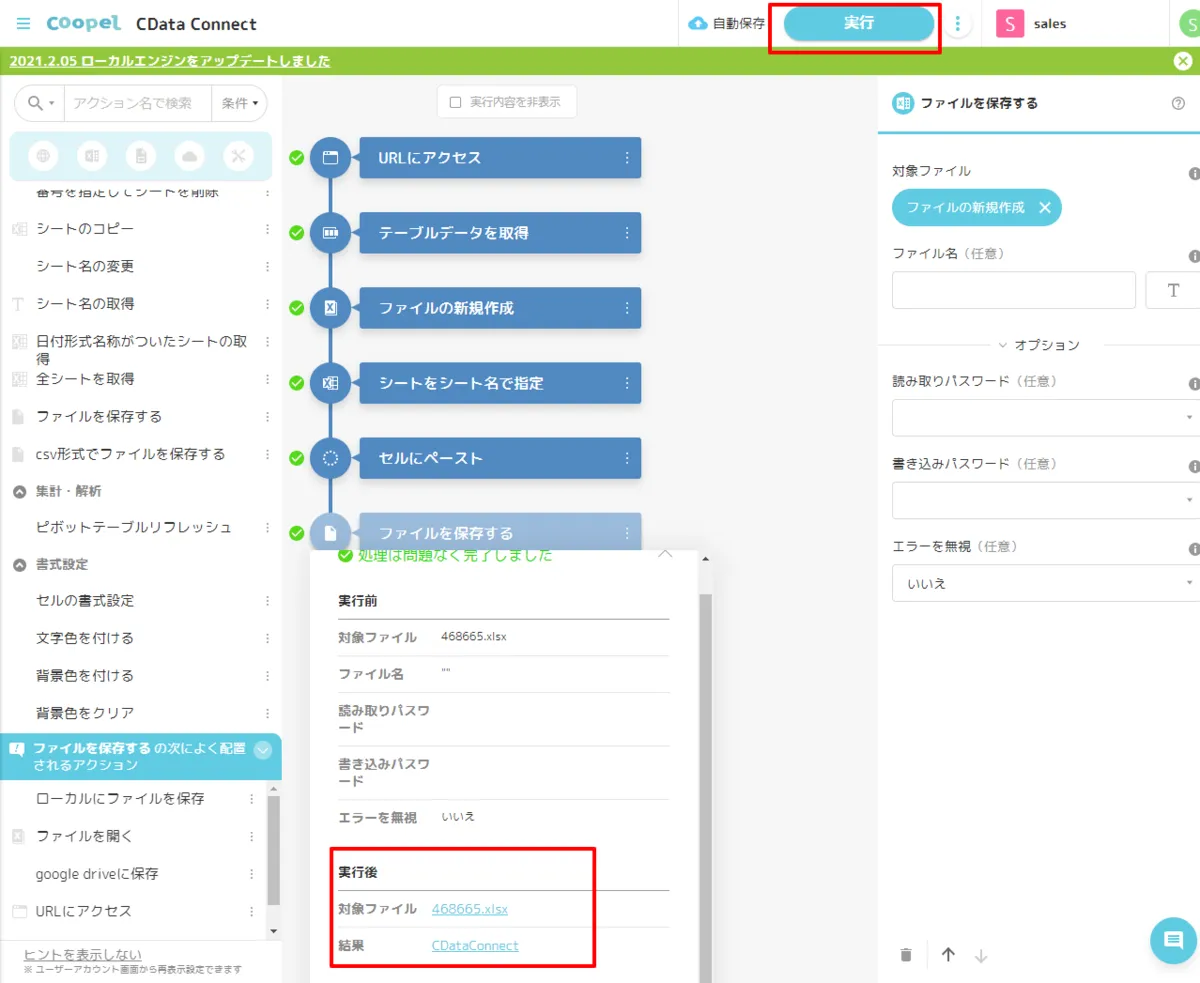Open the 条件 dropdown in the search bar
The height and width of the screenshot is (983, 1200).
pyautogui.click(x=241, y=103)
